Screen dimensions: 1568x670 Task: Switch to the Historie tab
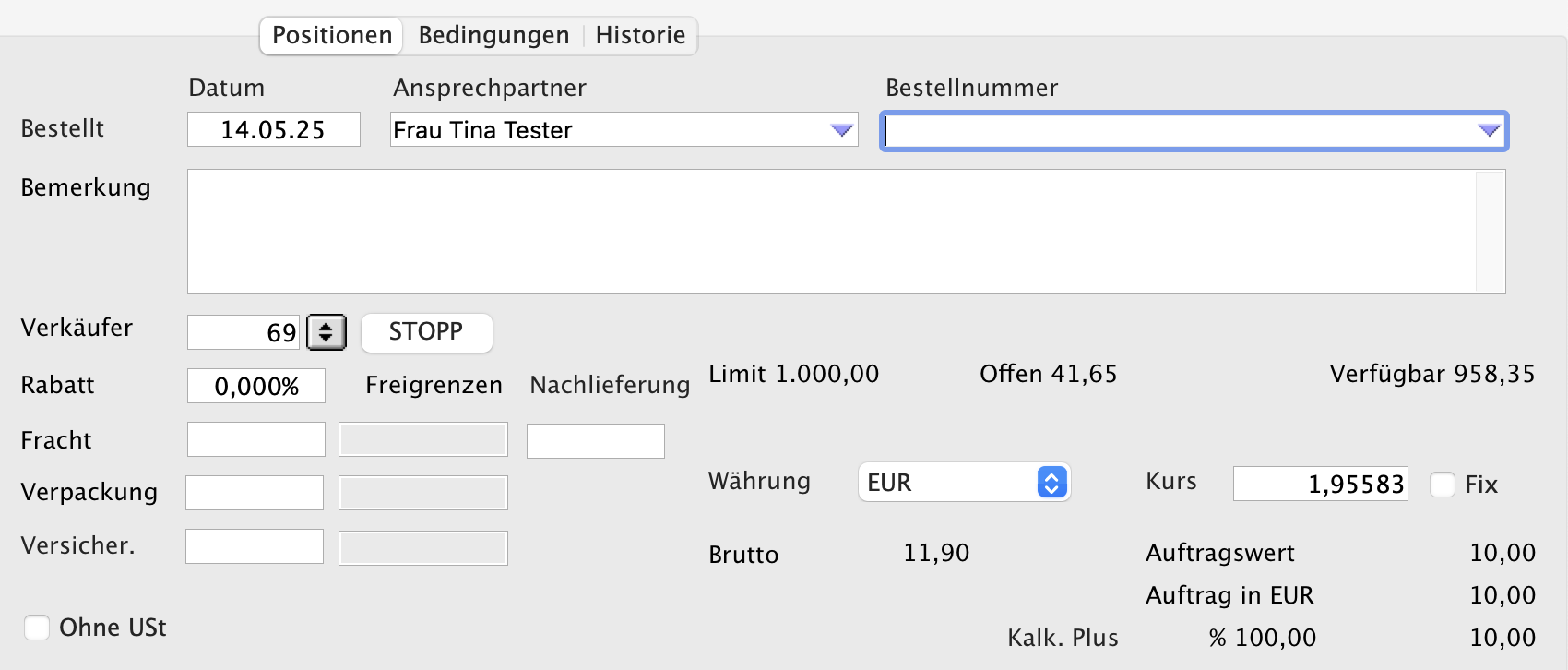(x=640, y=36)
